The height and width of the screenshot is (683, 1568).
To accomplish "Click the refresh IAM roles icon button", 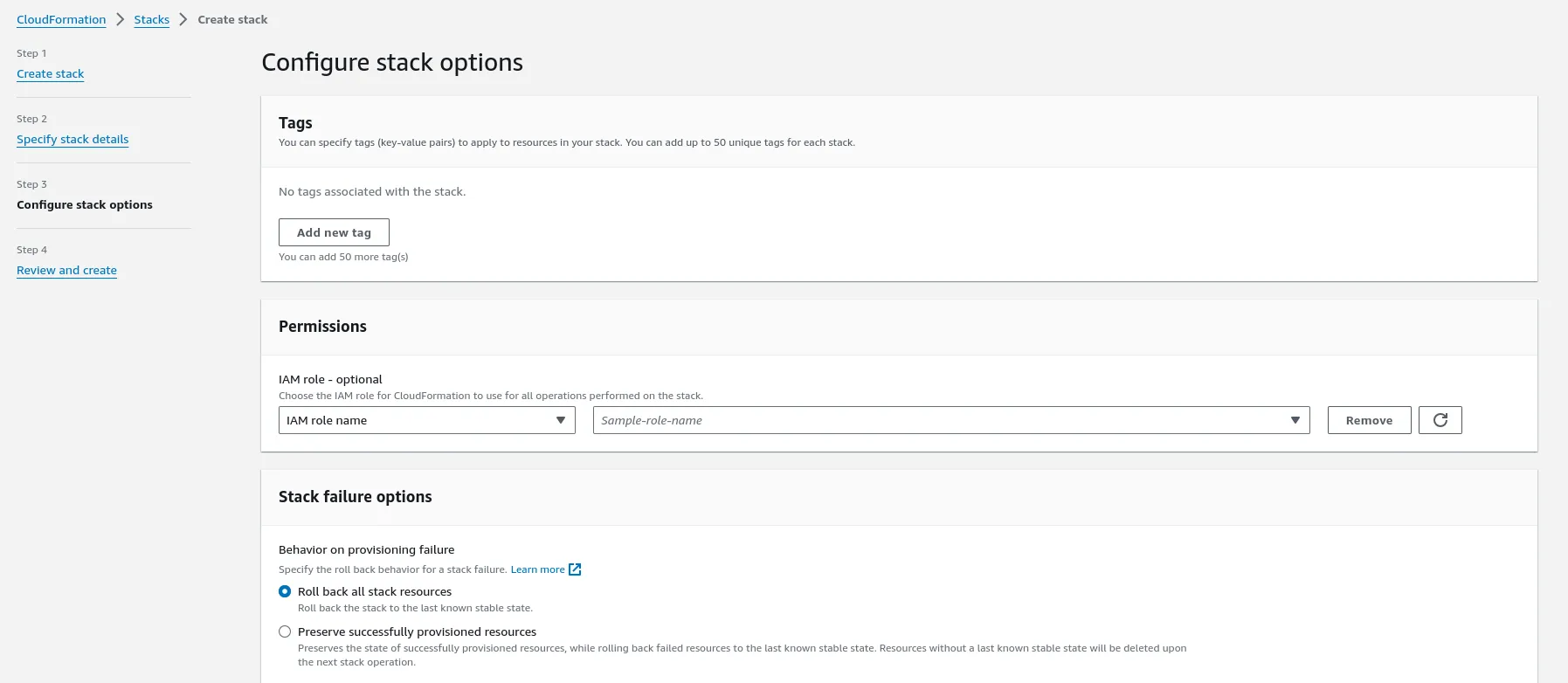I will [1440, 420].
